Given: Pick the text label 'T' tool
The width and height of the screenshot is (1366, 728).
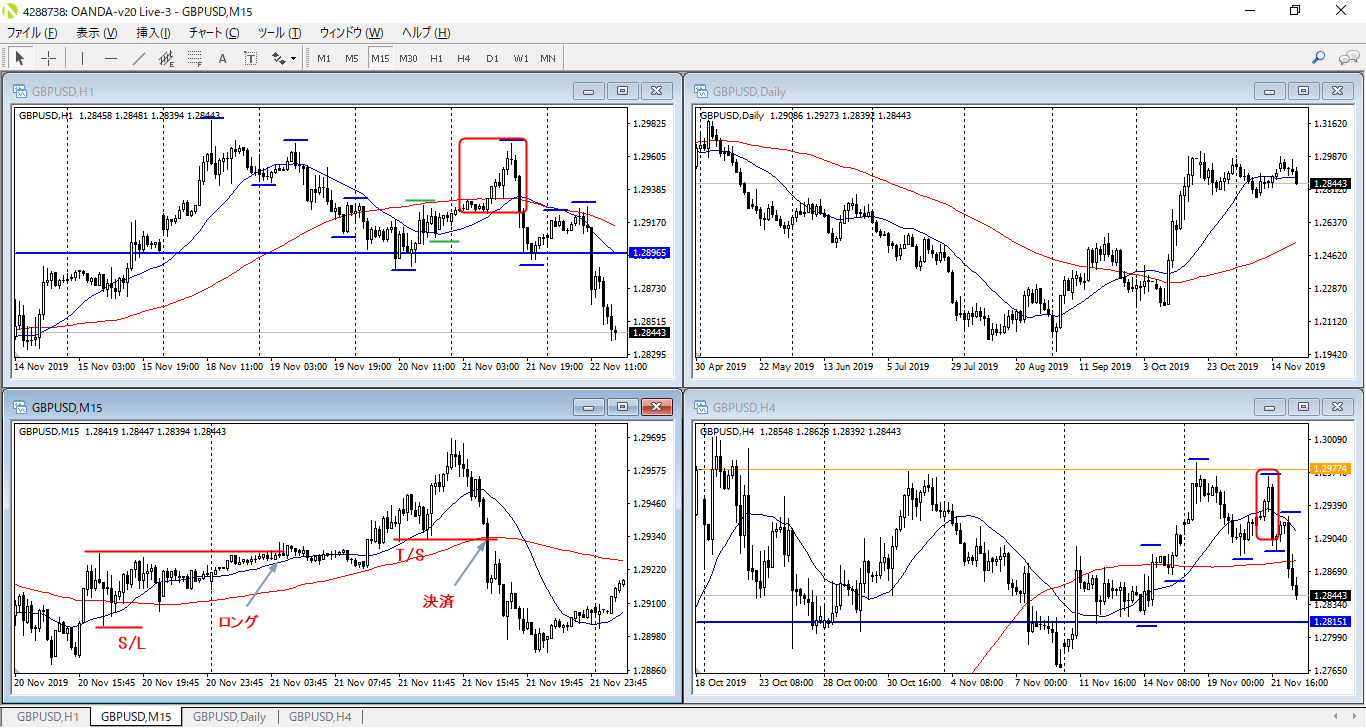Looking at the screenshot, I should click(x=250, y=58).
